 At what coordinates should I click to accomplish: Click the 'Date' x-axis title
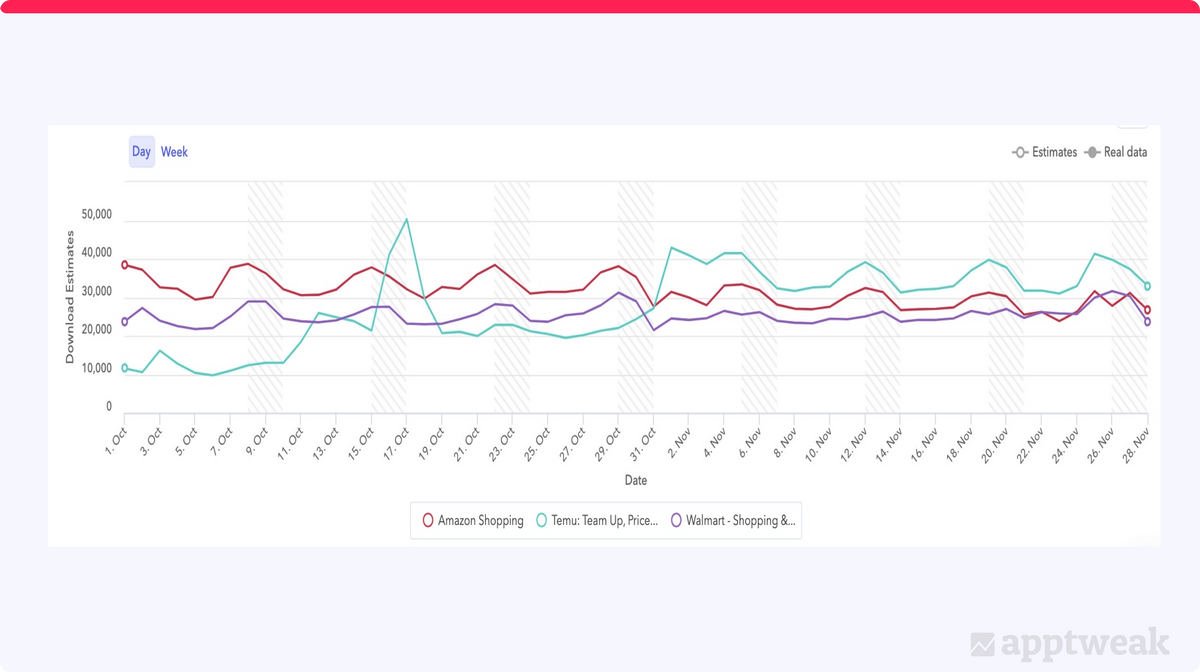pyautogui.click(x=636, y=480)
